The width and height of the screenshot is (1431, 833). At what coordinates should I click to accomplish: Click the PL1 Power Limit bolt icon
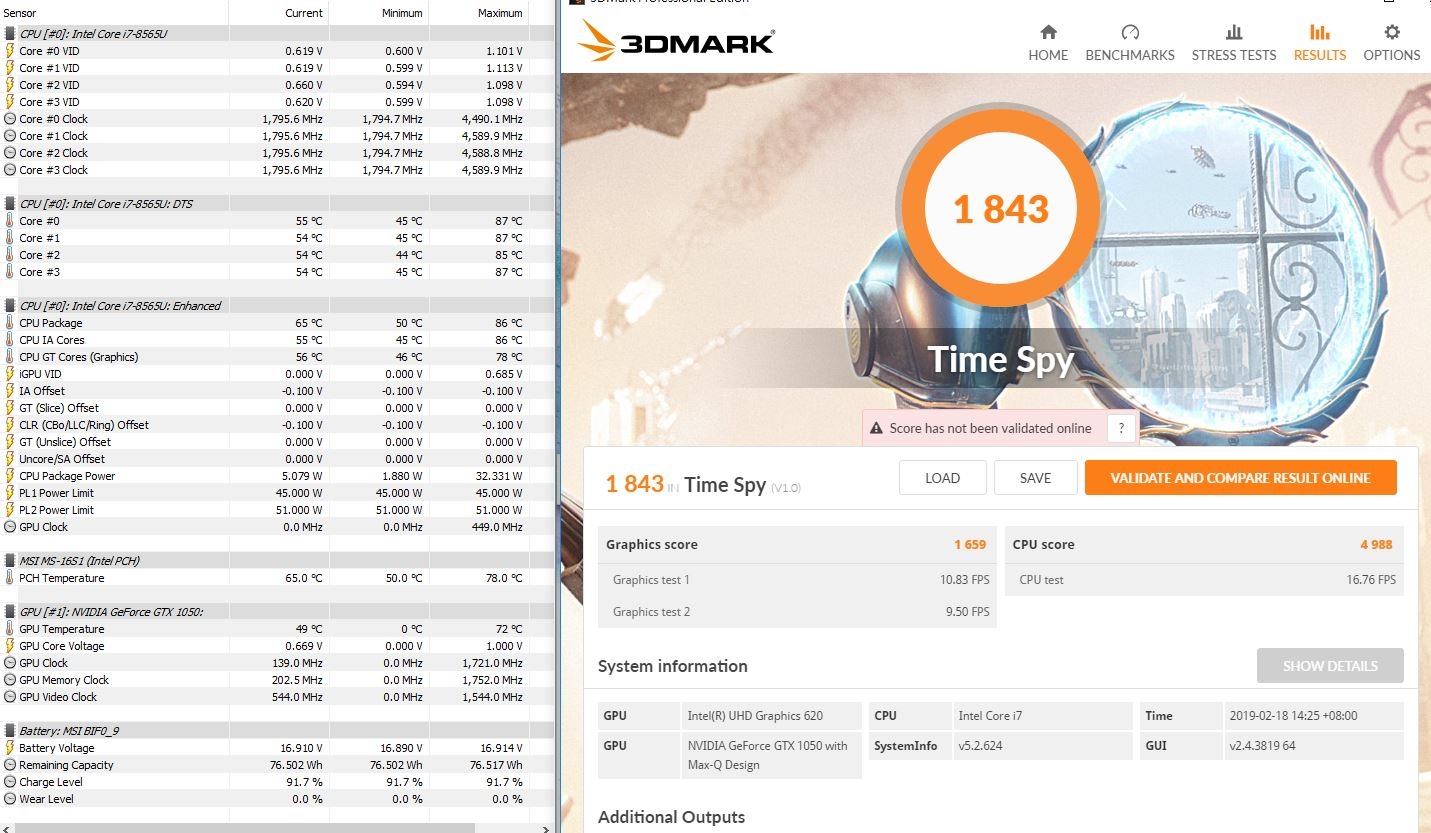[10, 492]
